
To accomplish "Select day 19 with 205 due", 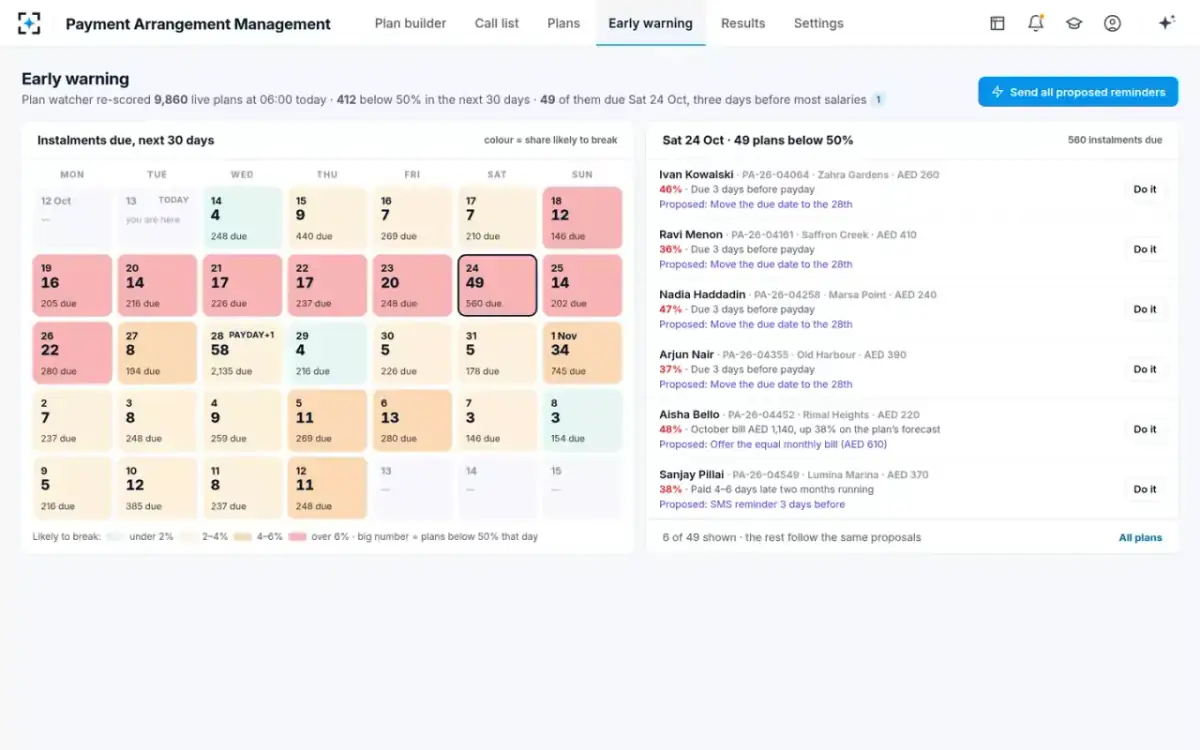I will [72, 285].
